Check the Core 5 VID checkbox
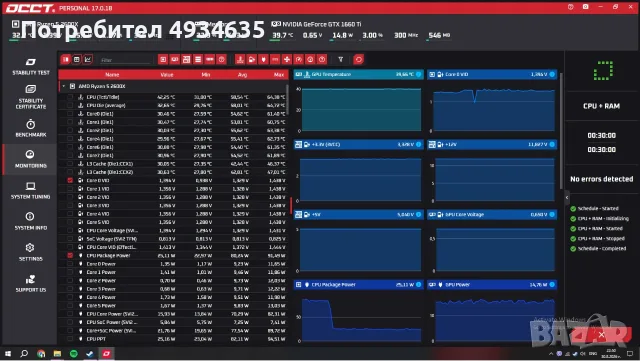 click(x=70, y=222)
